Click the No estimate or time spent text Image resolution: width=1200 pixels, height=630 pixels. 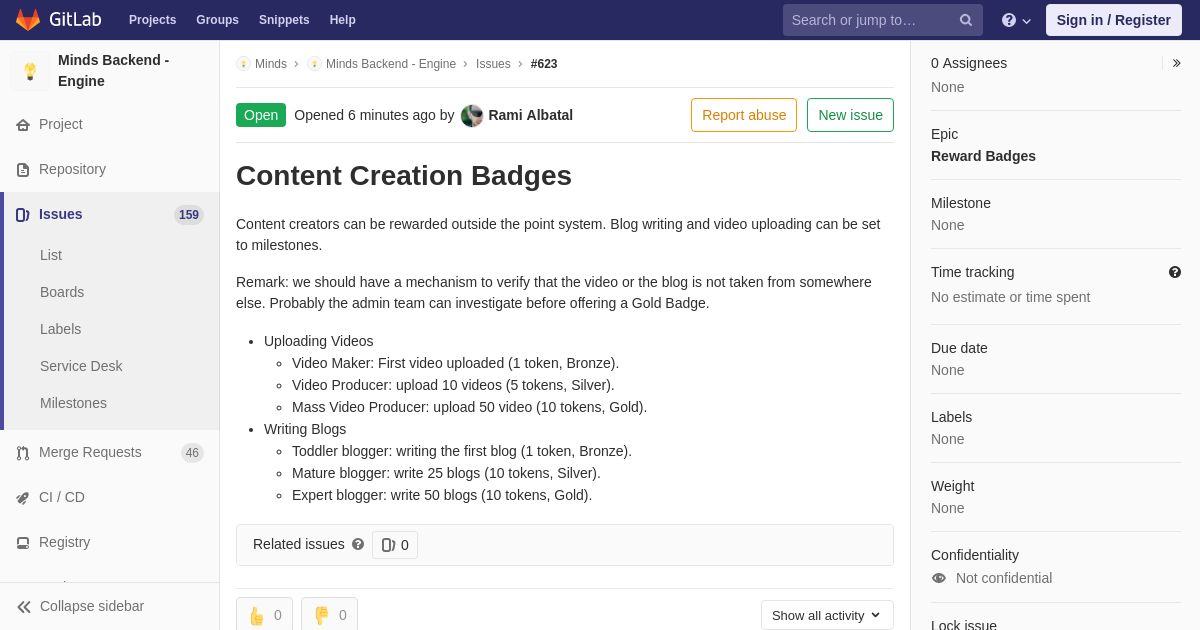point(1011,297)
